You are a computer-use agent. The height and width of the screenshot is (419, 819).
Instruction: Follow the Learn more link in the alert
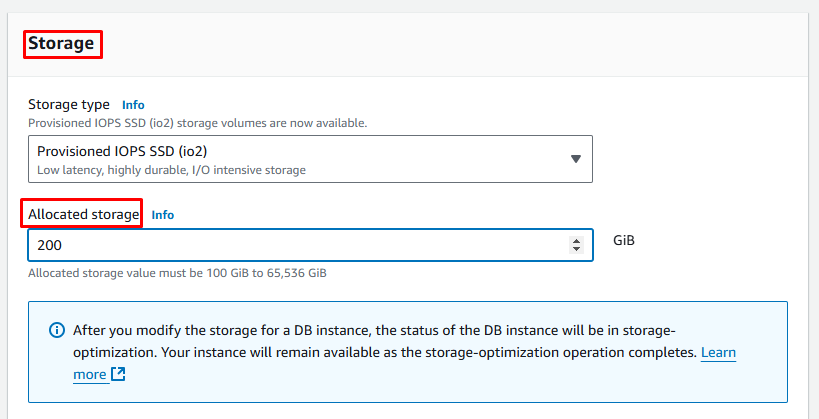[x=719, y=353]
